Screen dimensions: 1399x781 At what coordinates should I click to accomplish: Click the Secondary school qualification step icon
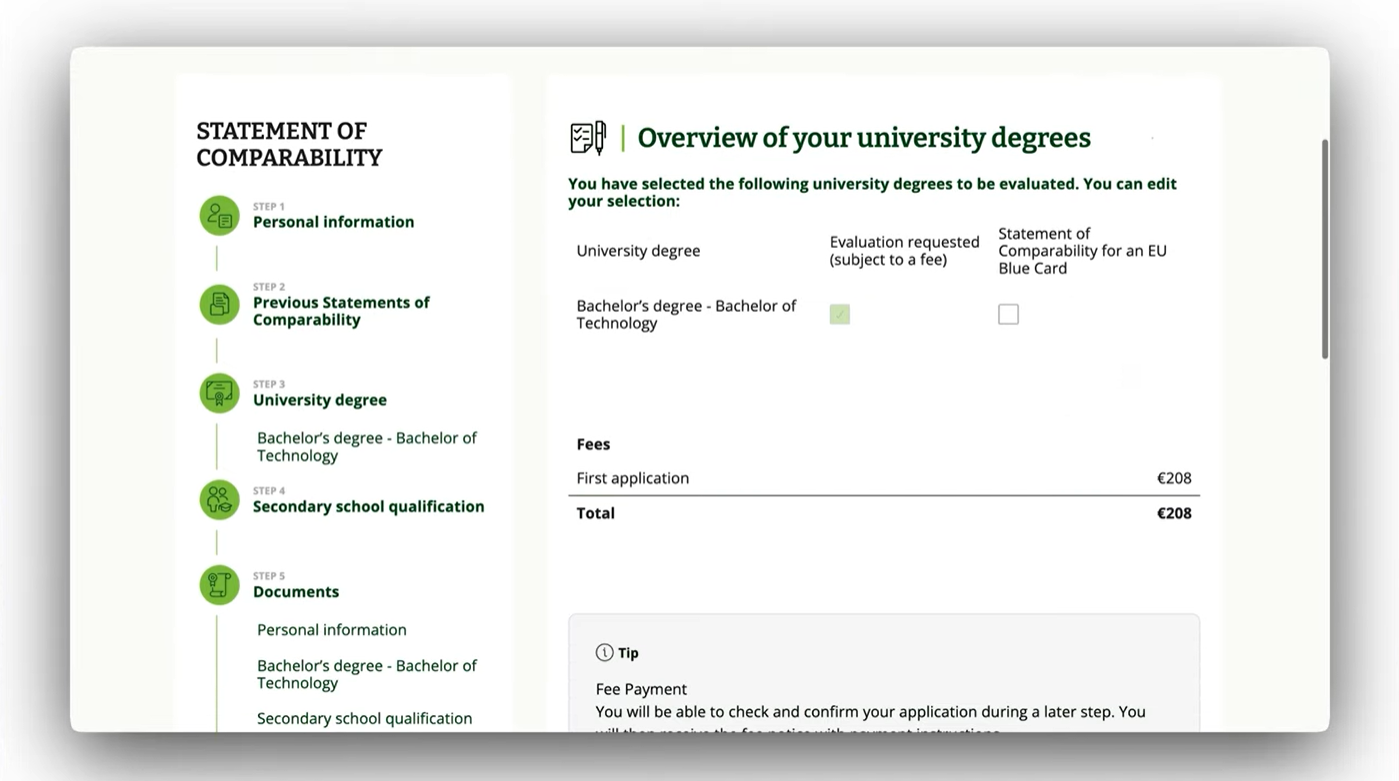point(219,499)
